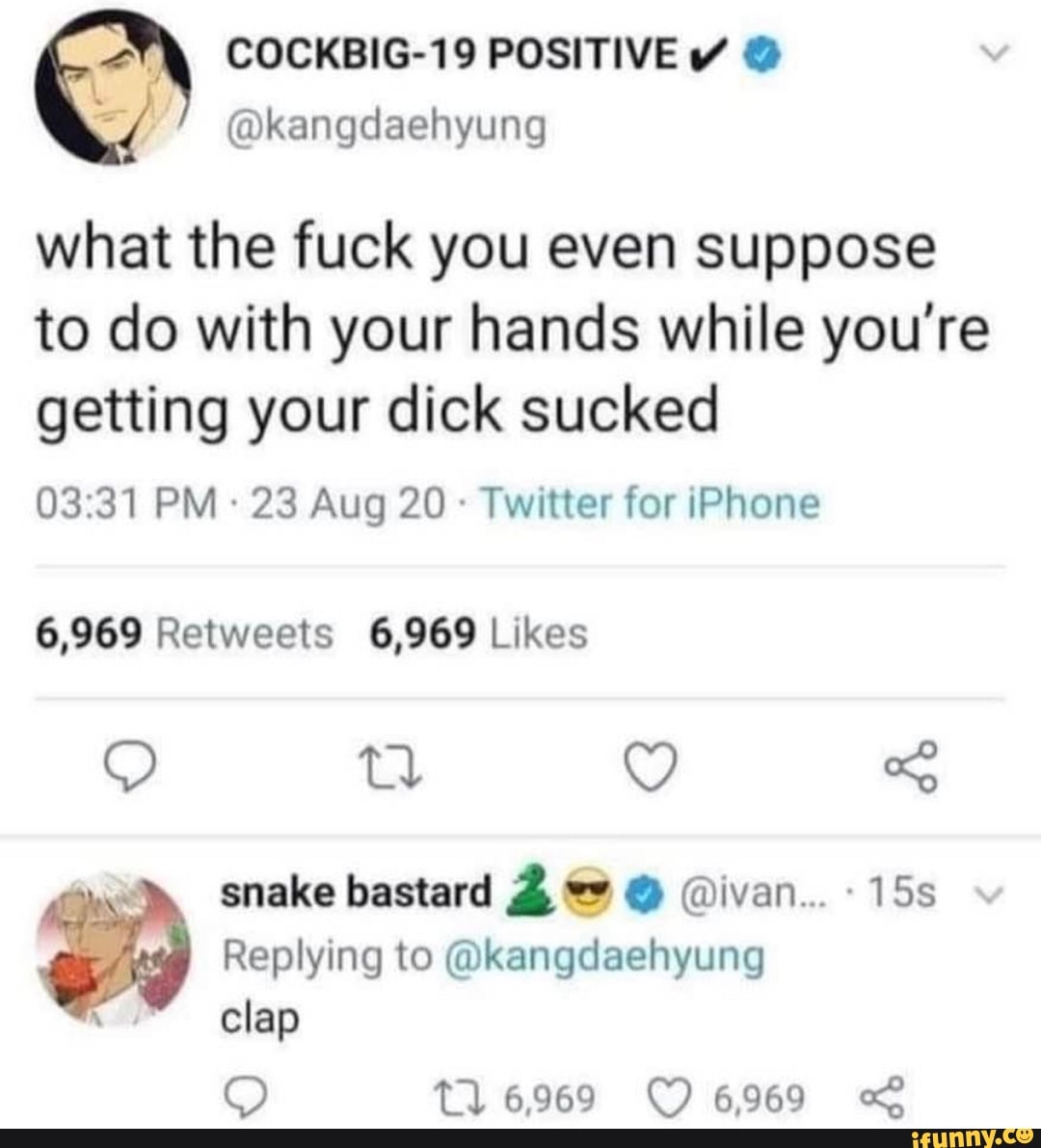Click @kangdaehyung mention in the reply
The height and width of the screenshot is (1148, 1041).
606,956
